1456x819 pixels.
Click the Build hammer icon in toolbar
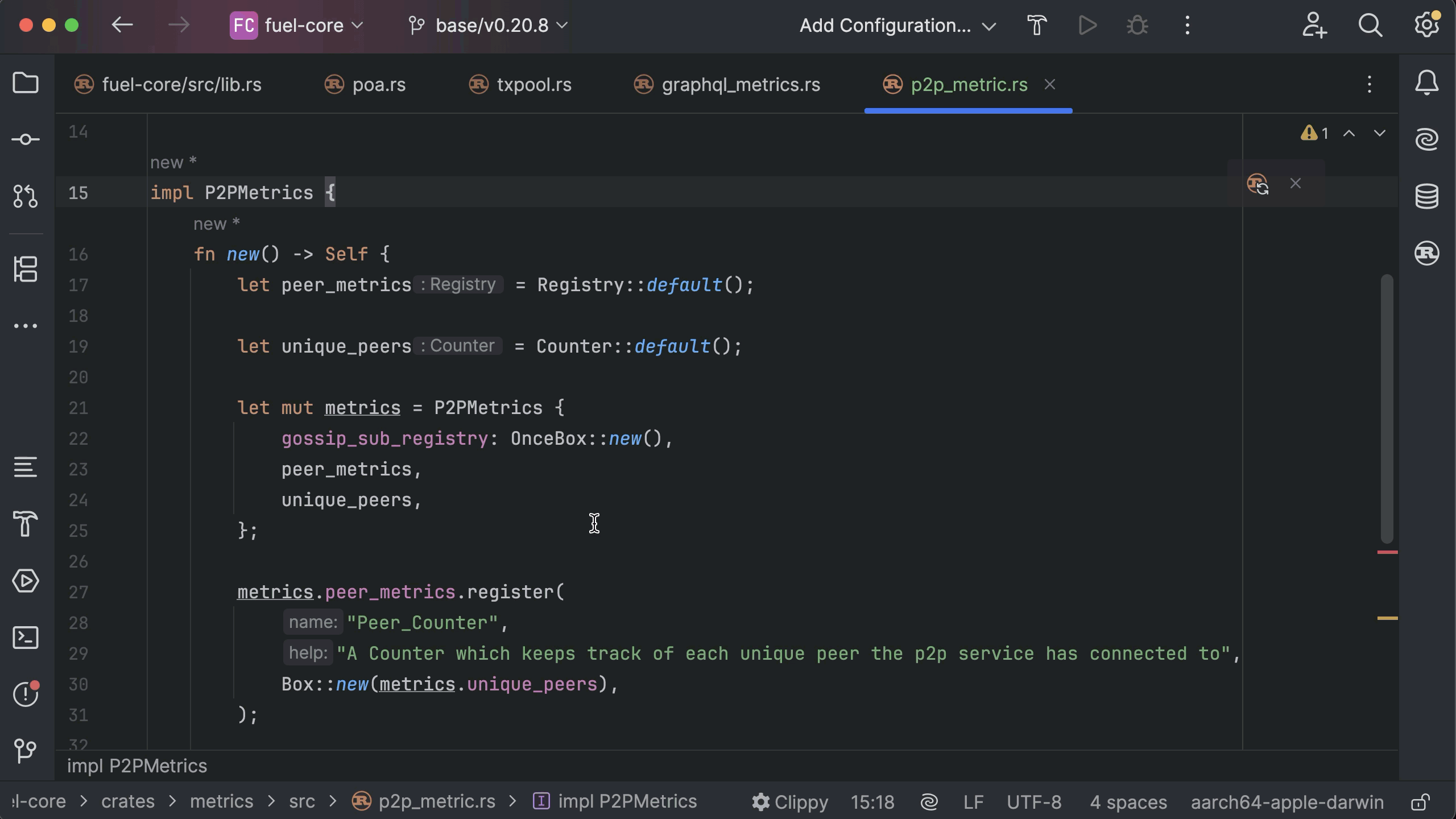click(x=1037, y=25)
